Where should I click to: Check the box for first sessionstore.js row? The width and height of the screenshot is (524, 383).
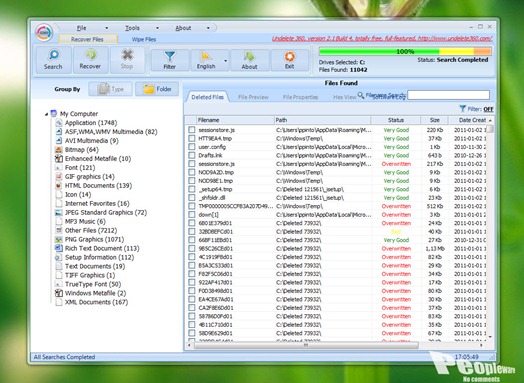tap(191, 130)
